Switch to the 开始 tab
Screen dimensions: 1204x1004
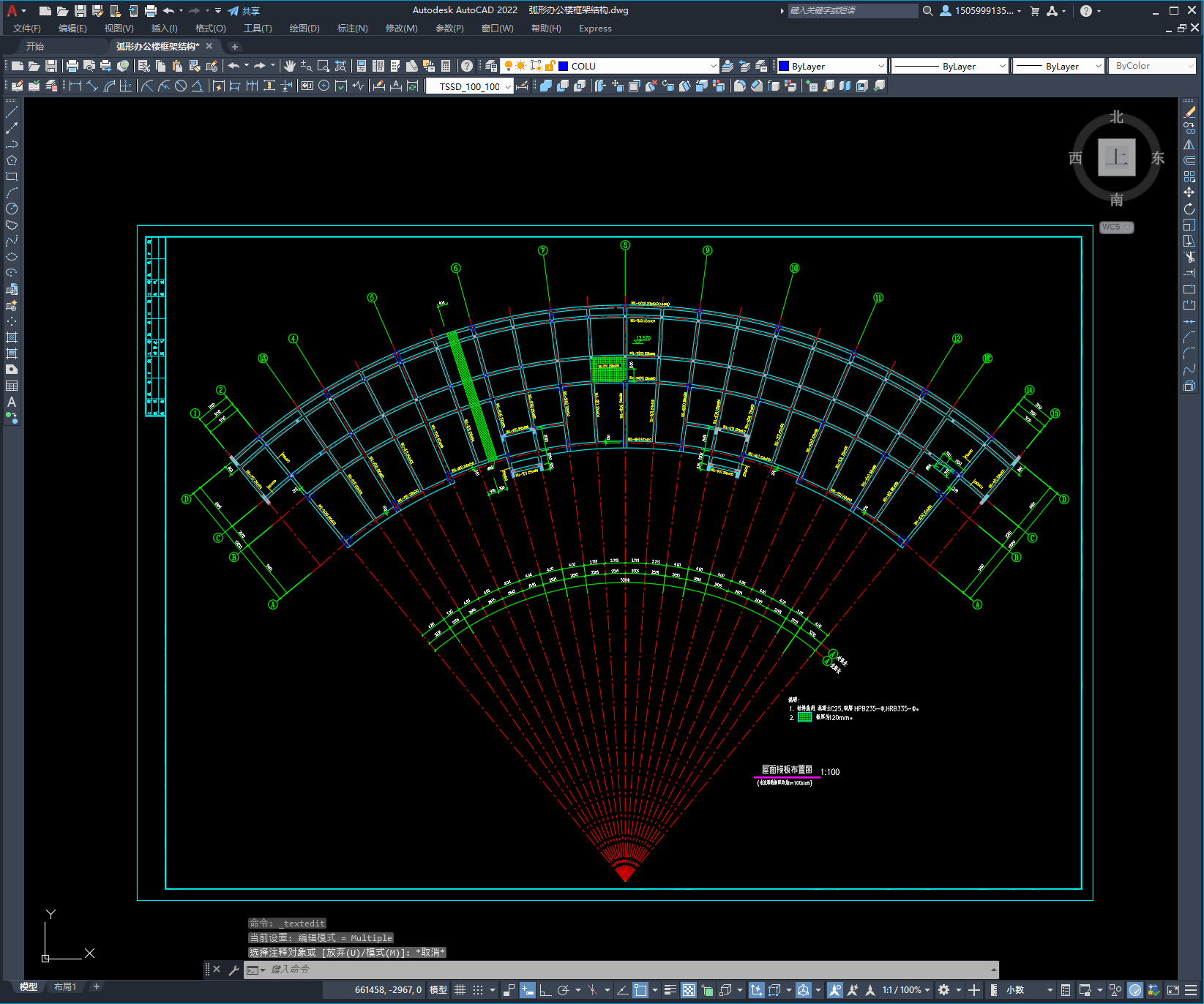tap(35, 46)
